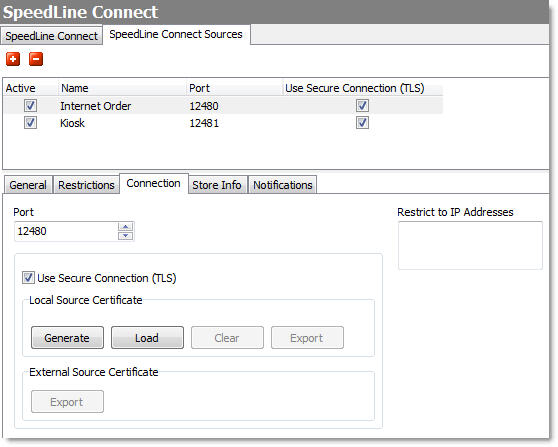
Task: Open the General tab
Action: click(28, 185)
